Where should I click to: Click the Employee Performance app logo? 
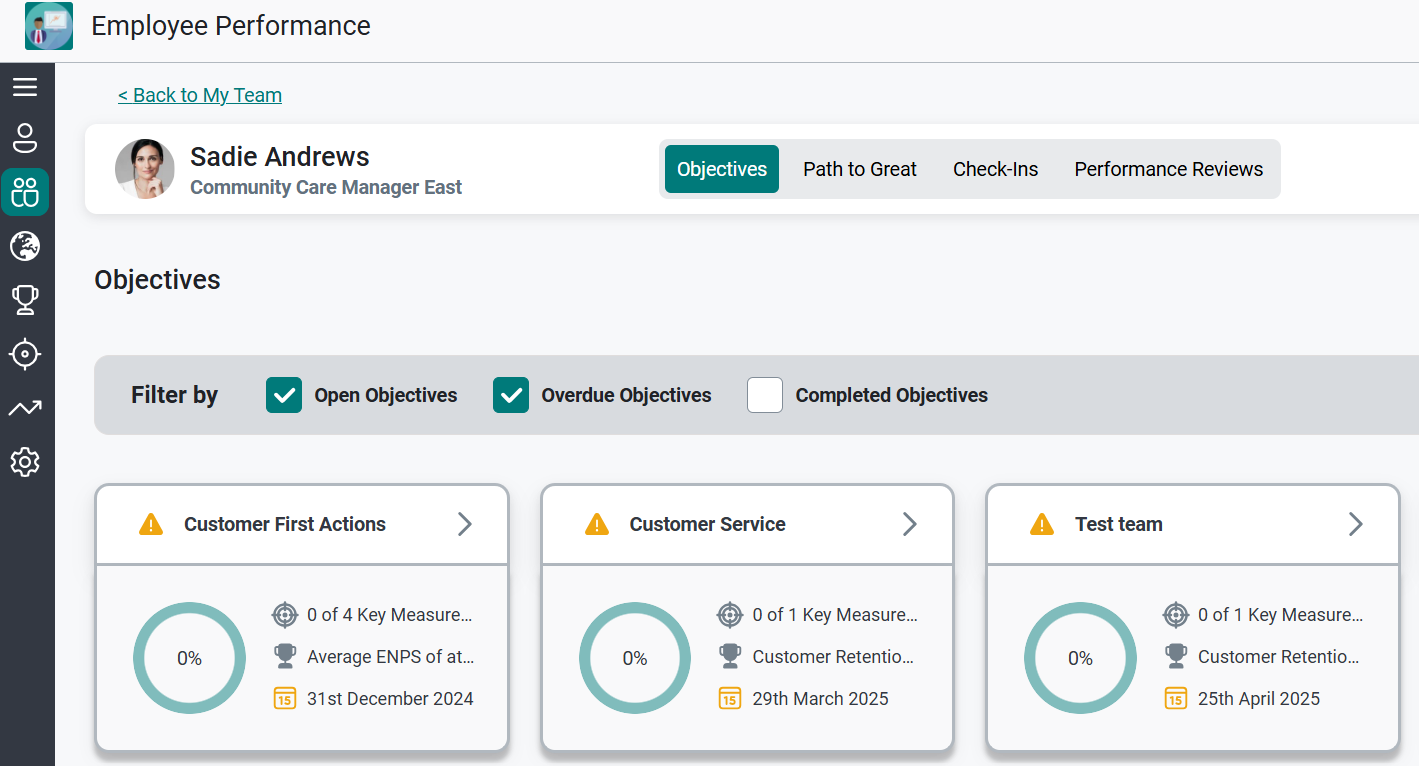tap(48, 26)
